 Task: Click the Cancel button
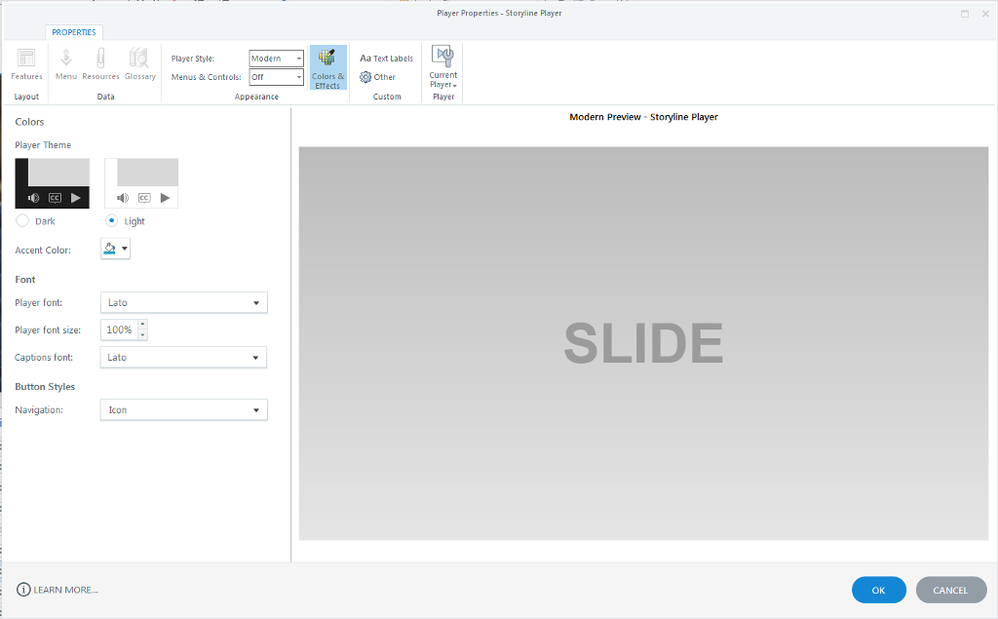pyautogui.click(x=950, y=590)
